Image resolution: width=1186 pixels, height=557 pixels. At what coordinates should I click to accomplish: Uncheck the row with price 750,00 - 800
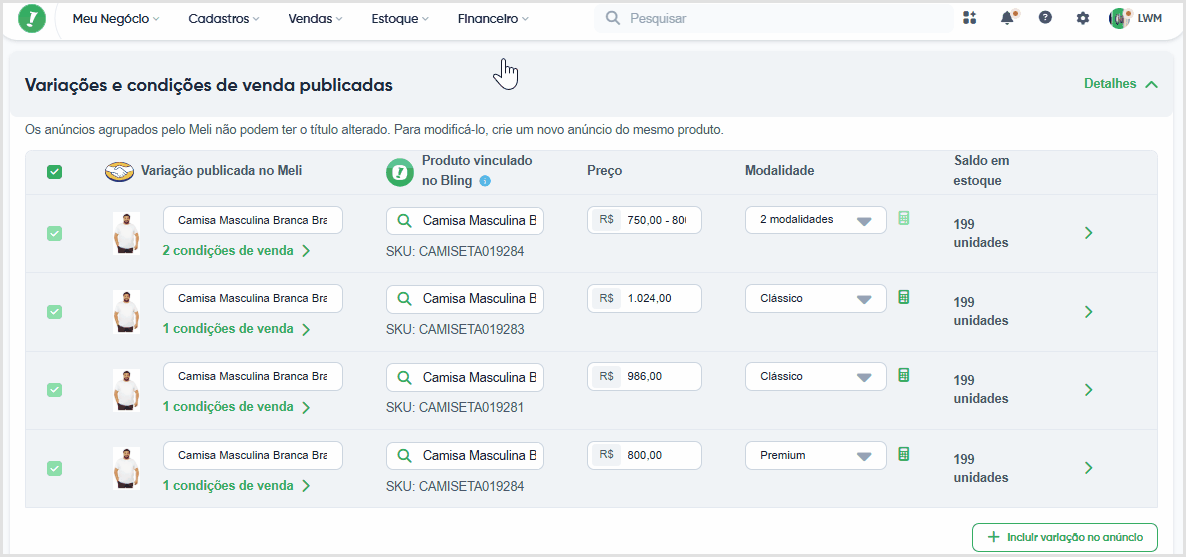pos(54,234)
